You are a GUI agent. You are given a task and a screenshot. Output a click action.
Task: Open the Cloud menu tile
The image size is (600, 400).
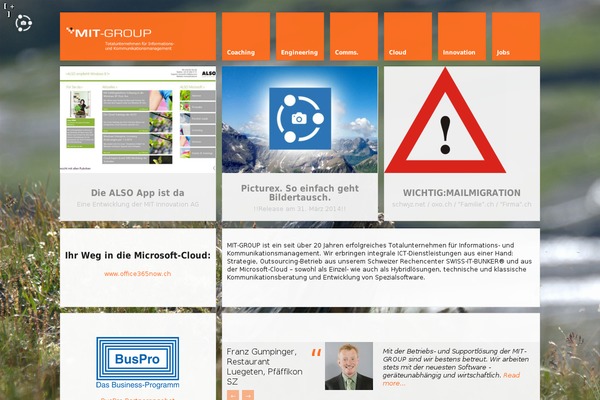[x=408, y=36]
